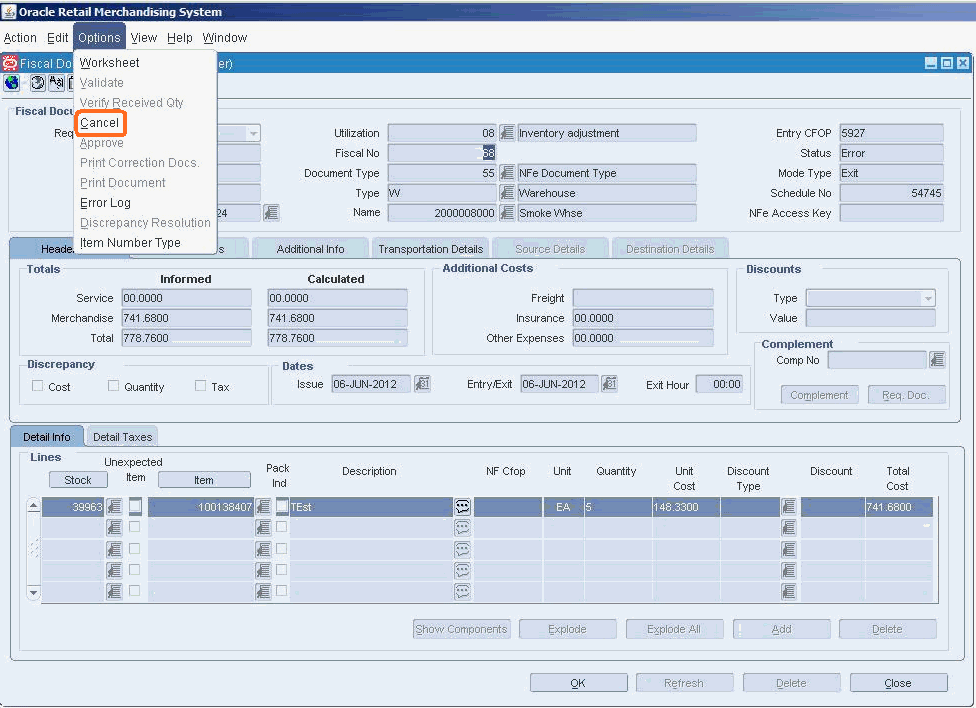Select the Detail Info tab
976x708 pixels.
(47, 437)
